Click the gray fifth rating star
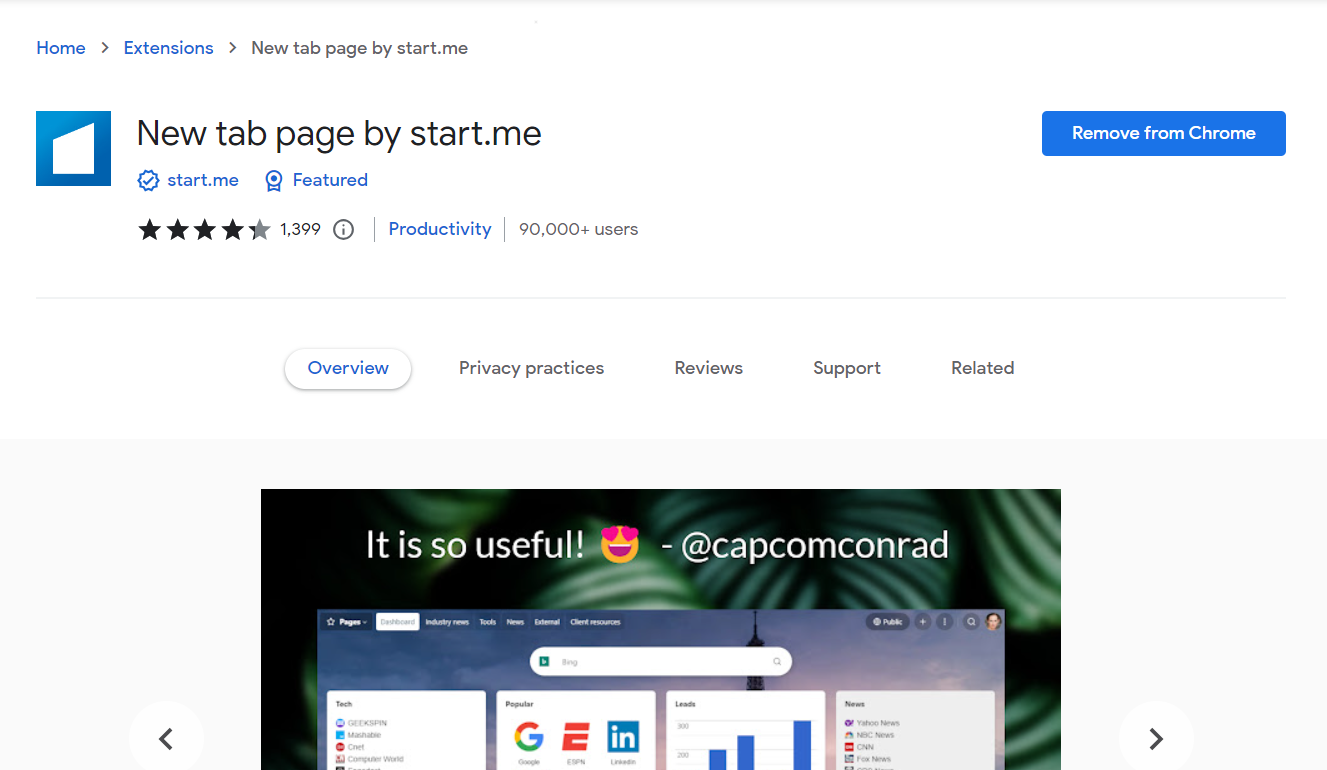The height and width of the screenshot is (770, 1327). [x=260, y=229]
